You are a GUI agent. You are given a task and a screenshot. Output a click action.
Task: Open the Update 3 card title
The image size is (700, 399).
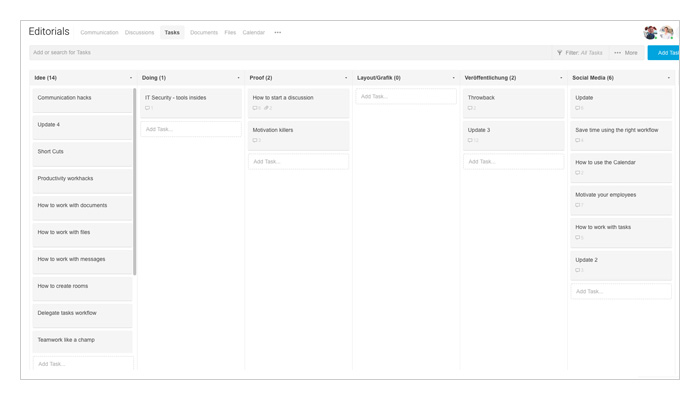pyautogui.click(x=479, y=130)
